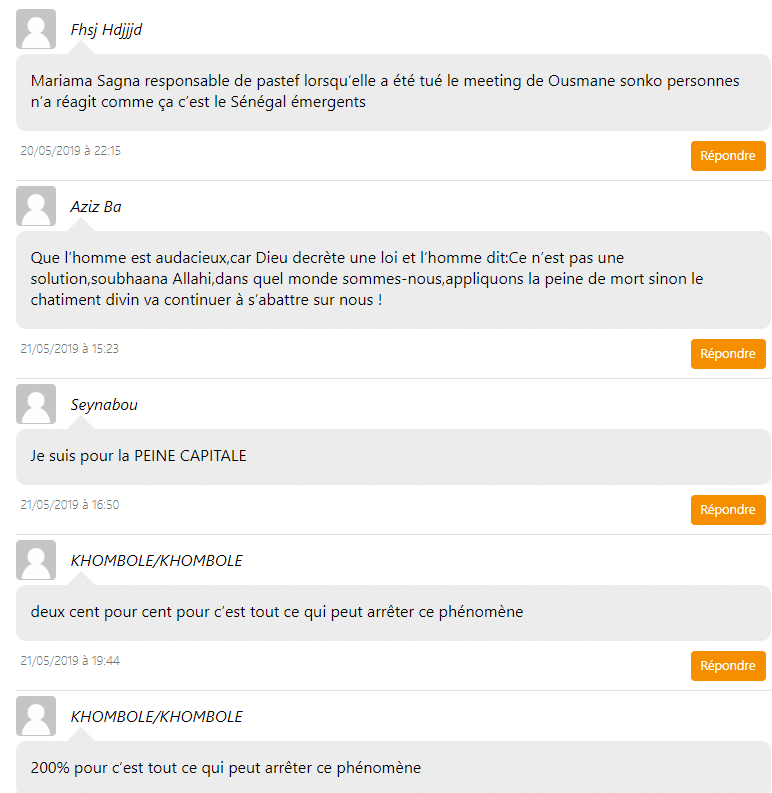This screenshot has height=793, width=772.
Task: Click the avatar of Fhsj Hdjjjd
Action: (36, 29)
